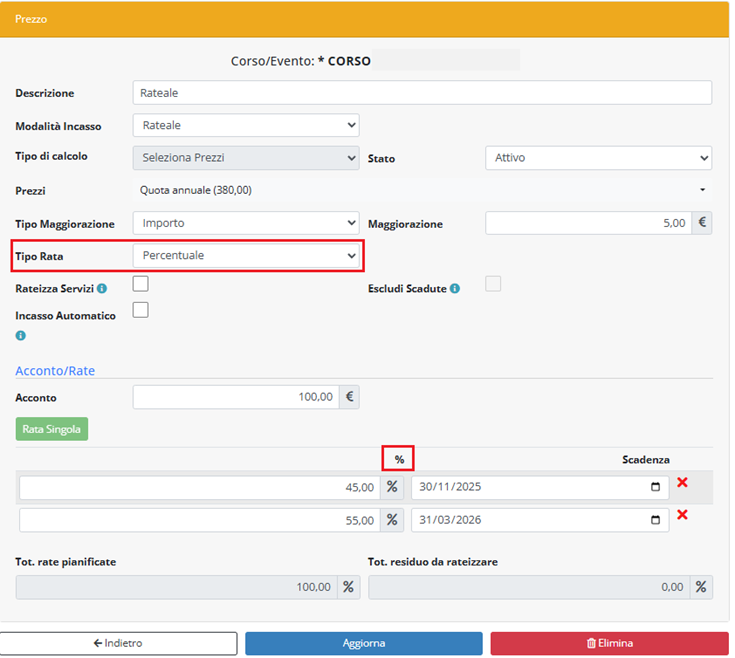Open the Stato dropdown set to Attivo
Image resolution: width=735 pixels, height=658 pixels.
[598, 158]
